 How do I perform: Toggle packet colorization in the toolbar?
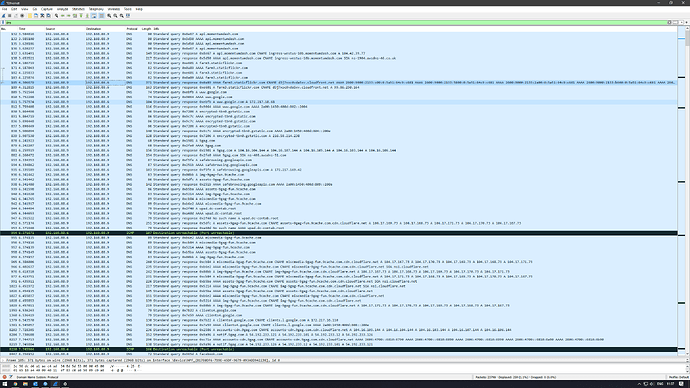[102, 15]
